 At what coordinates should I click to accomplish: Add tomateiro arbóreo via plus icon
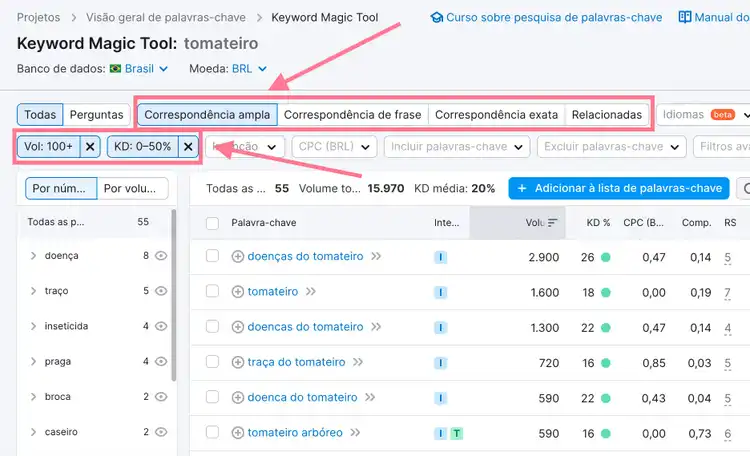coord(238,433)
